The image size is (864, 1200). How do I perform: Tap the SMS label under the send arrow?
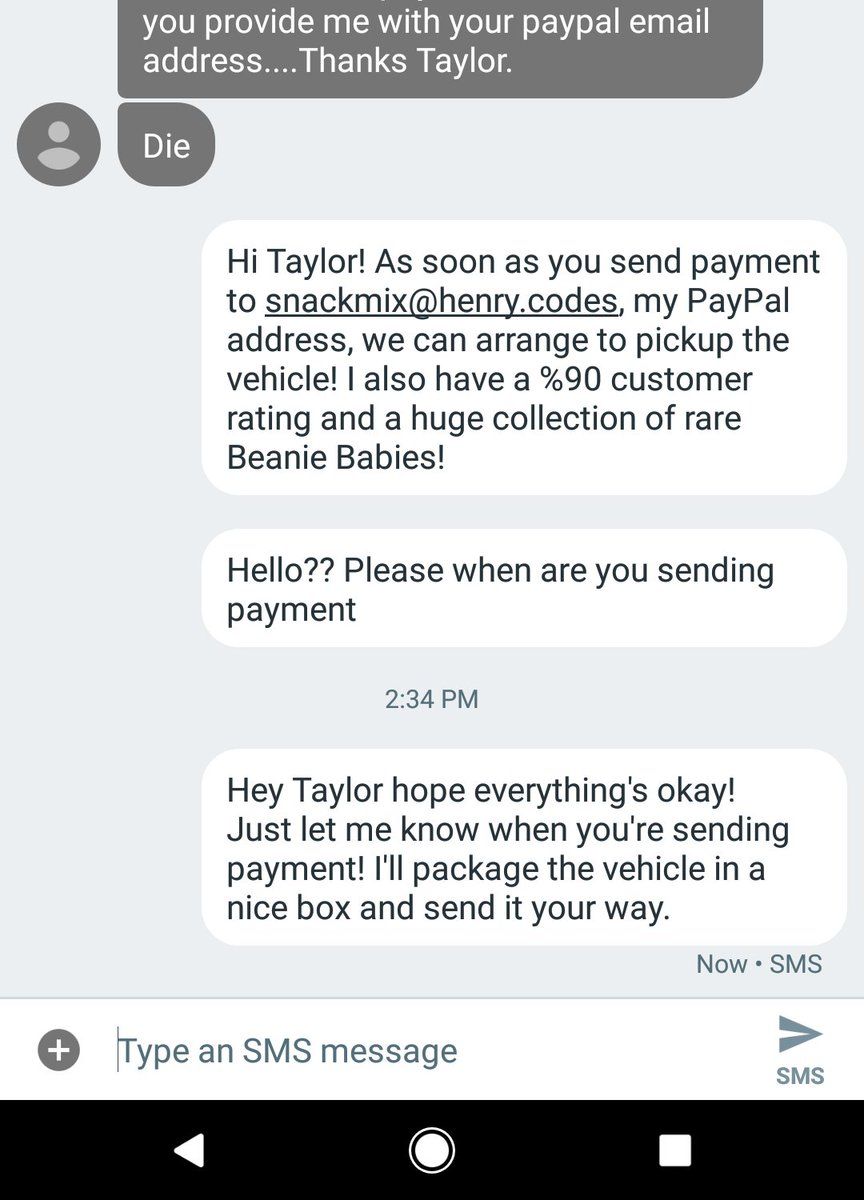[x=800, y=1076]
